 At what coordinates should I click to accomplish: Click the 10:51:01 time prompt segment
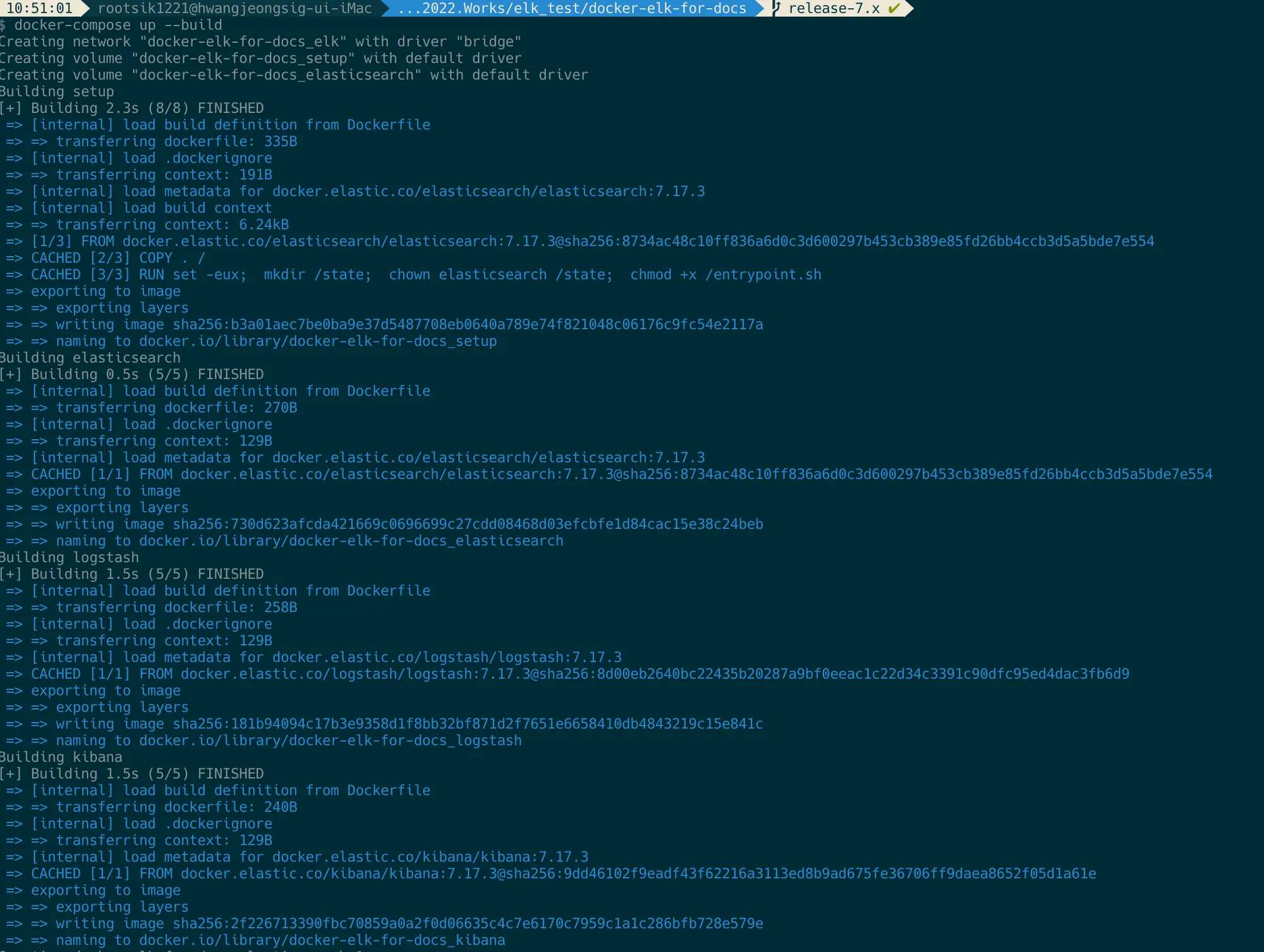[x=39, y=8]
